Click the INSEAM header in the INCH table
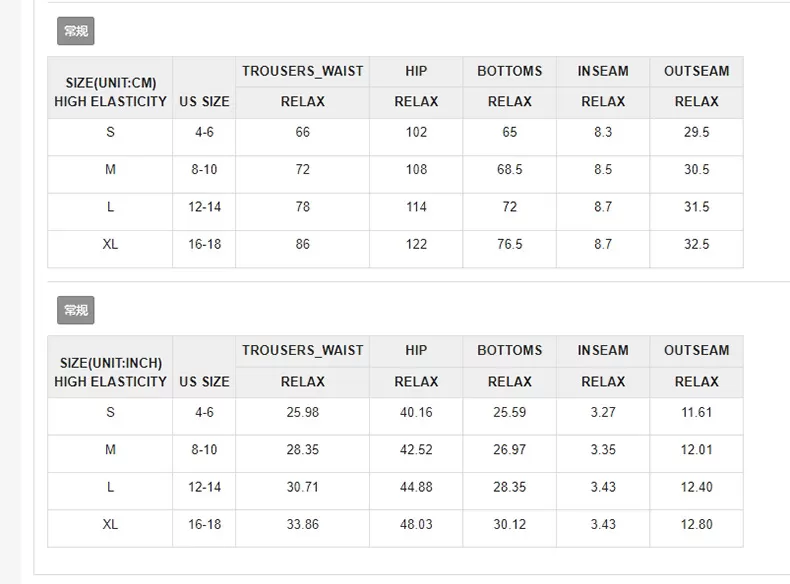The height and width of the screenshot is (584, 790). [603, 350]
